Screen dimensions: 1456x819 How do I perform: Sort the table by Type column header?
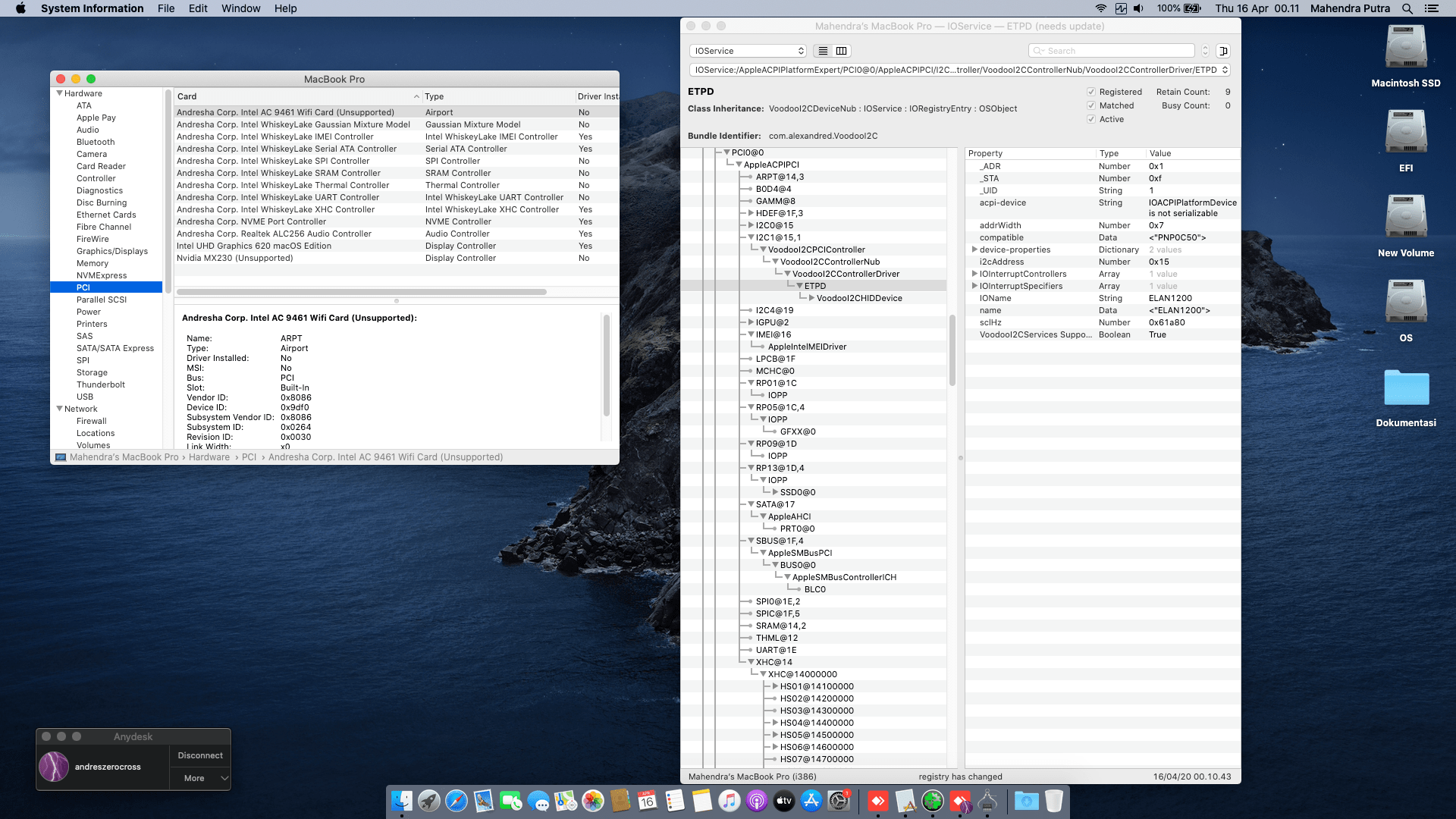coord(498,96)
